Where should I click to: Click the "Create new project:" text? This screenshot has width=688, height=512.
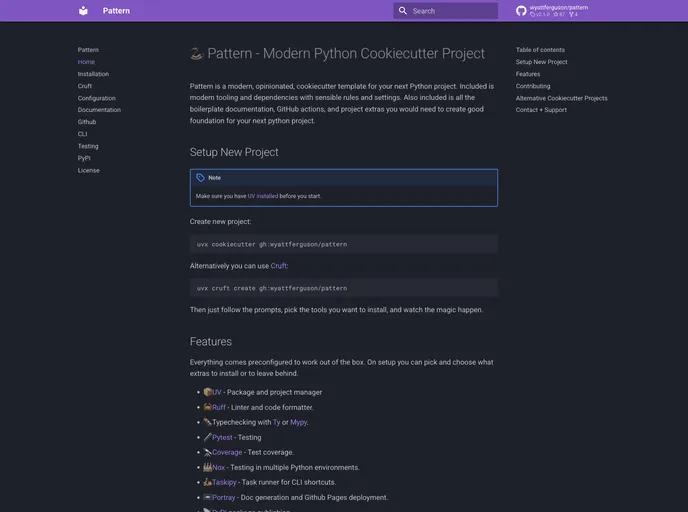(x=220, y=222)
